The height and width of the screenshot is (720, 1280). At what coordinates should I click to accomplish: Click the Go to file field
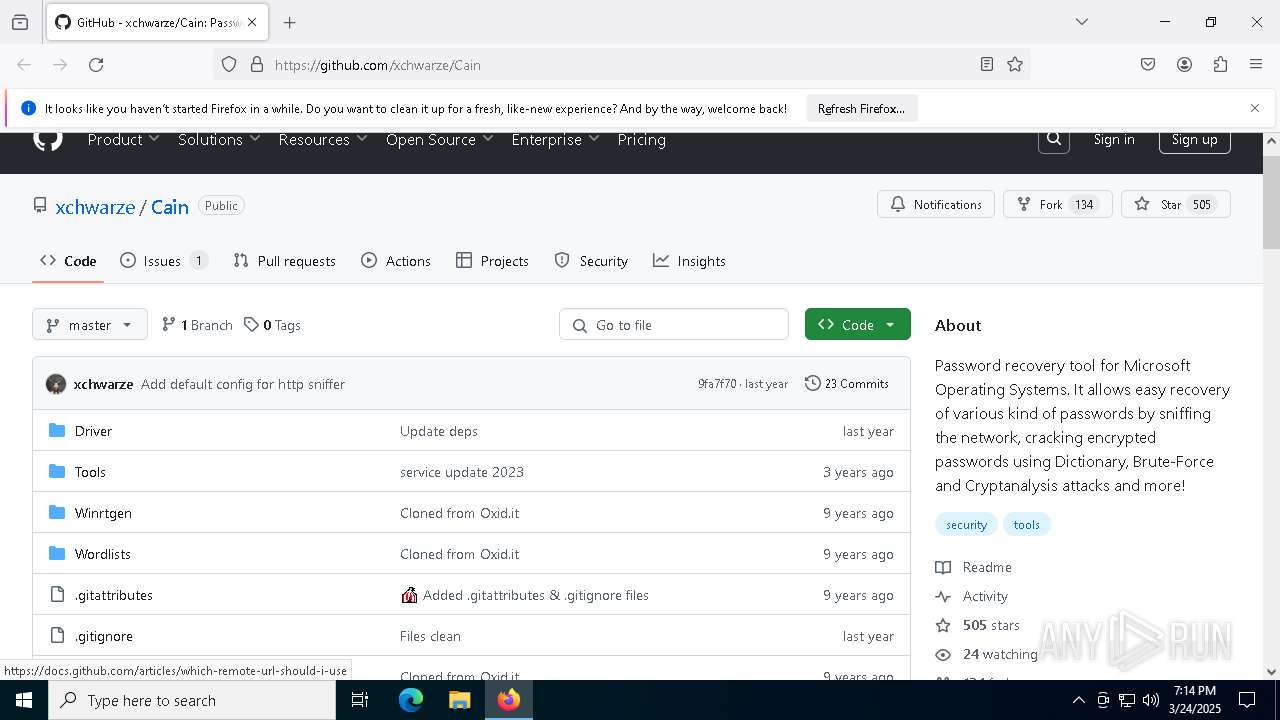tap(674, 324)
